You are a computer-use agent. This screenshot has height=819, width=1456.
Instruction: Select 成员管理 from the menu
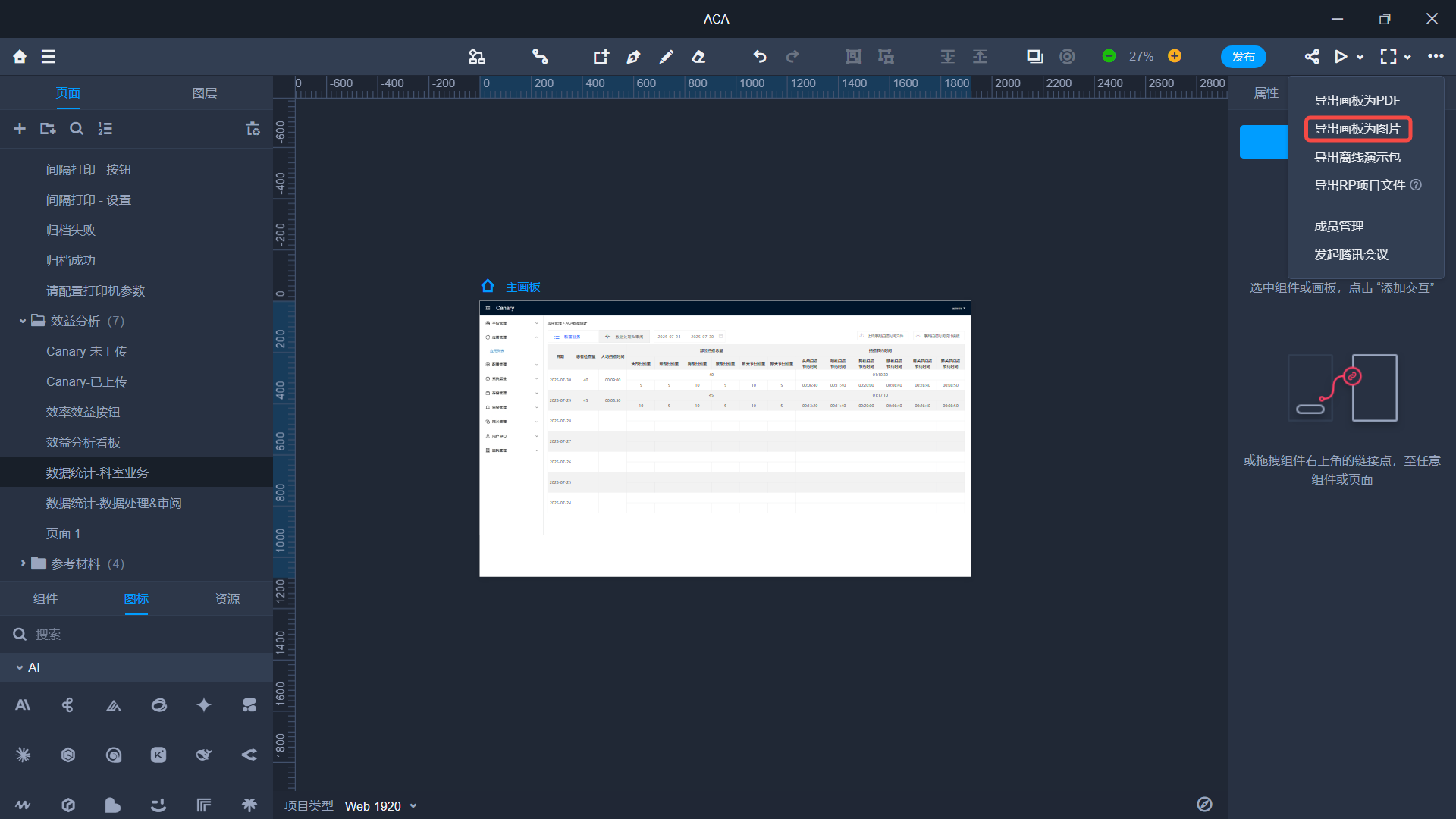tap(1338, 226)
